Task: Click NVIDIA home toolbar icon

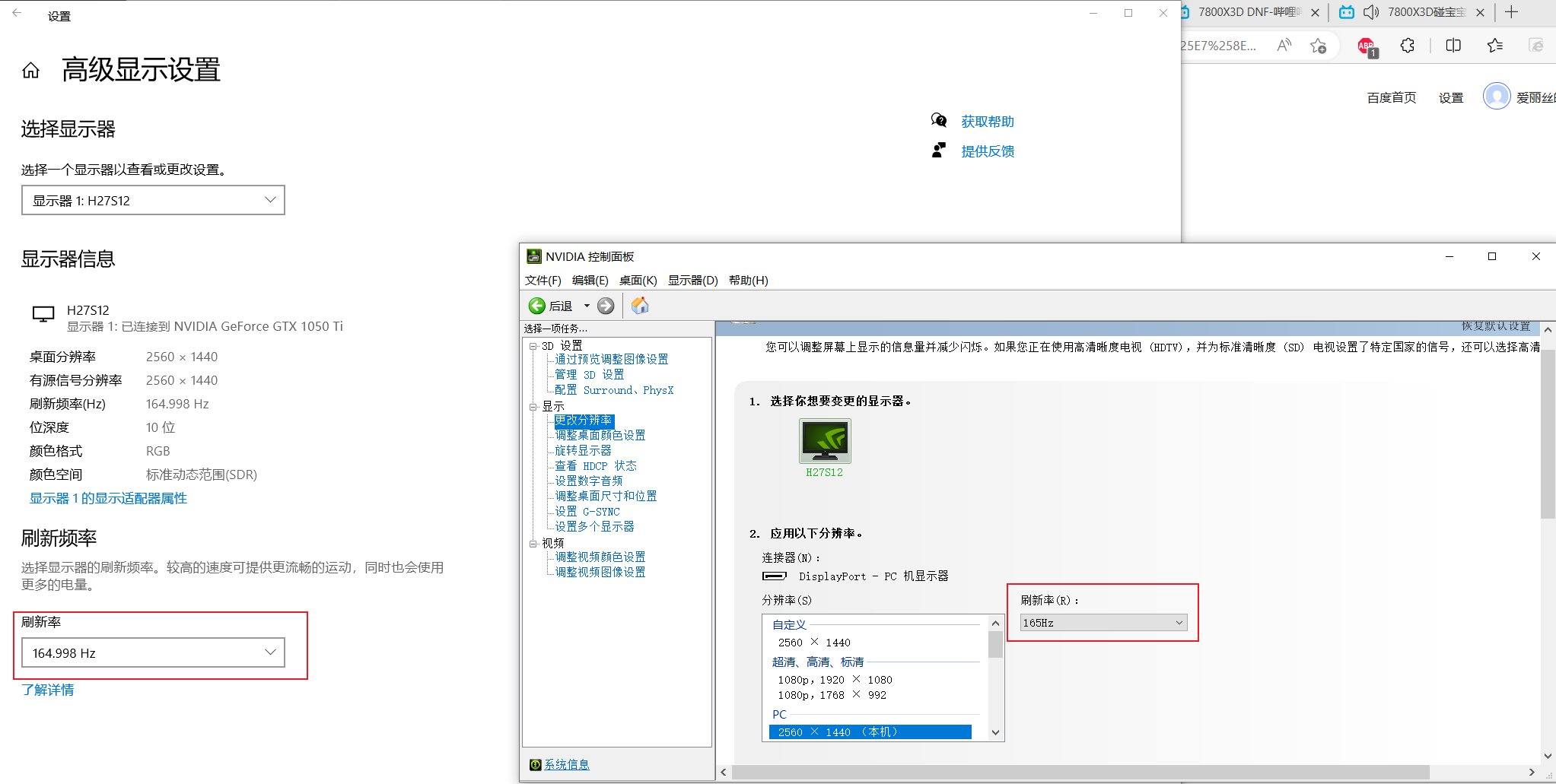Action: click(x=640, y=306)
